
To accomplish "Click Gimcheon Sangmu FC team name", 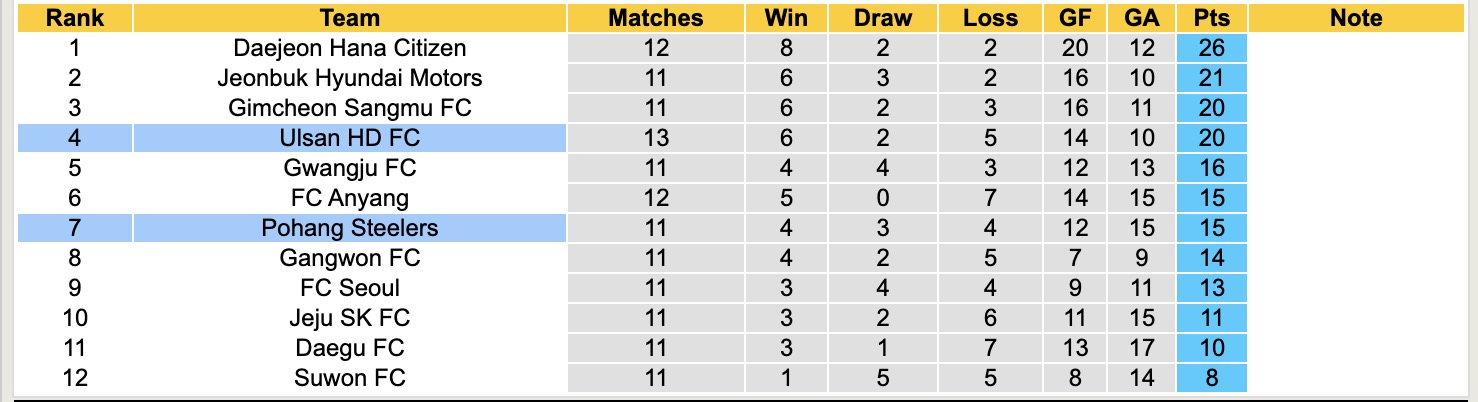I will click(x=350, y=108).
